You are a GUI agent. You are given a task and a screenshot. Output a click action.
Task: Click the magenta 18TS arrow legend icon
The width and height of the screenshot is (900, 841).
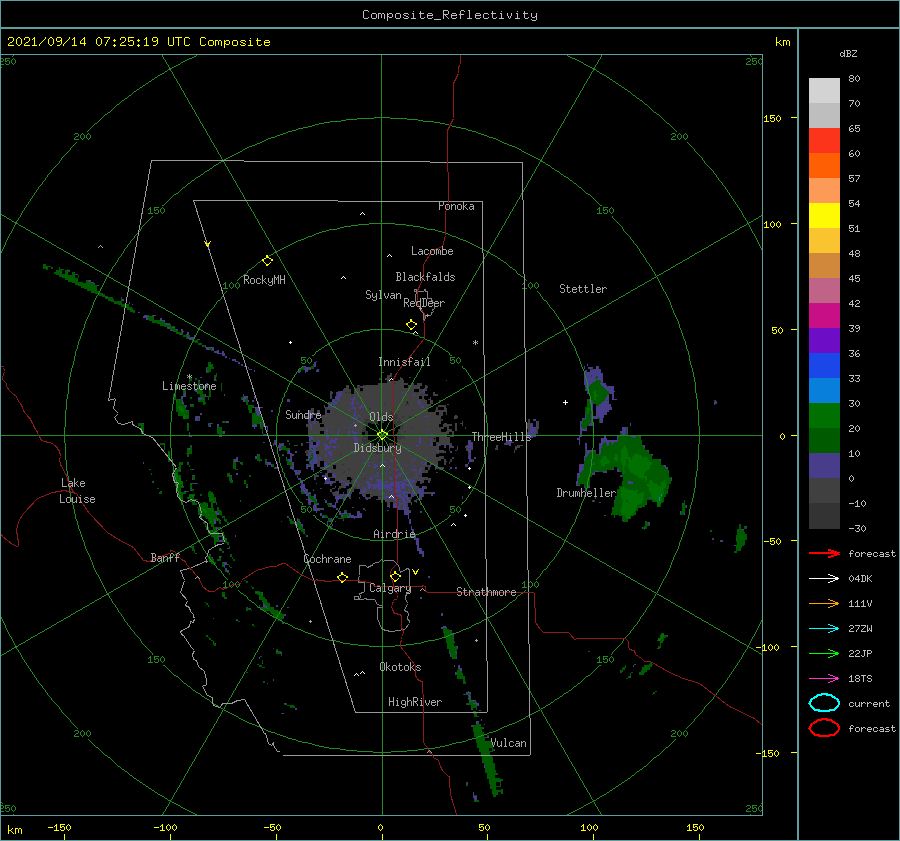coord(824,679)
